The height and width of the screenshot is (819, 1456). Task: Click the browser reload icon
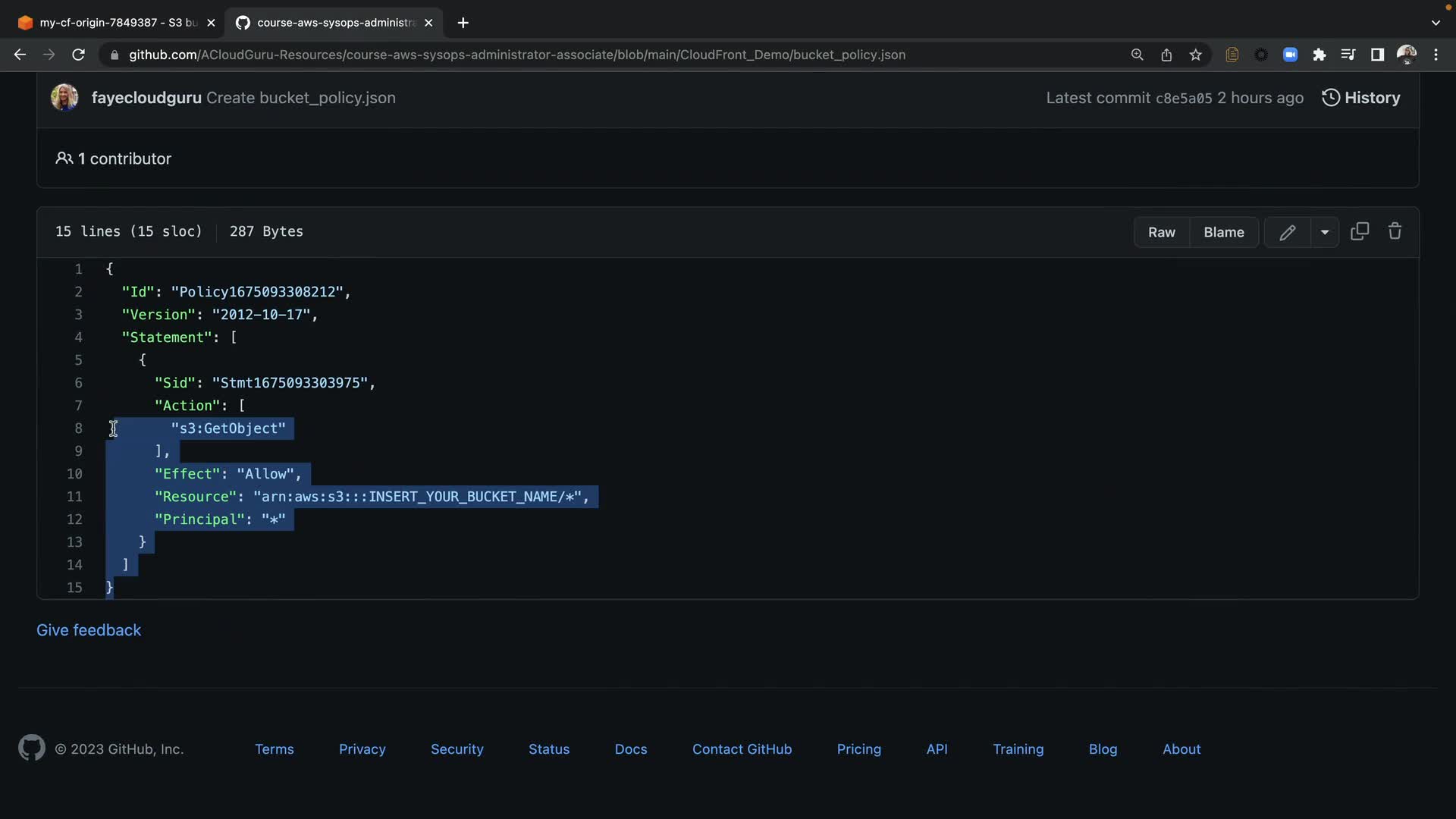78,55
